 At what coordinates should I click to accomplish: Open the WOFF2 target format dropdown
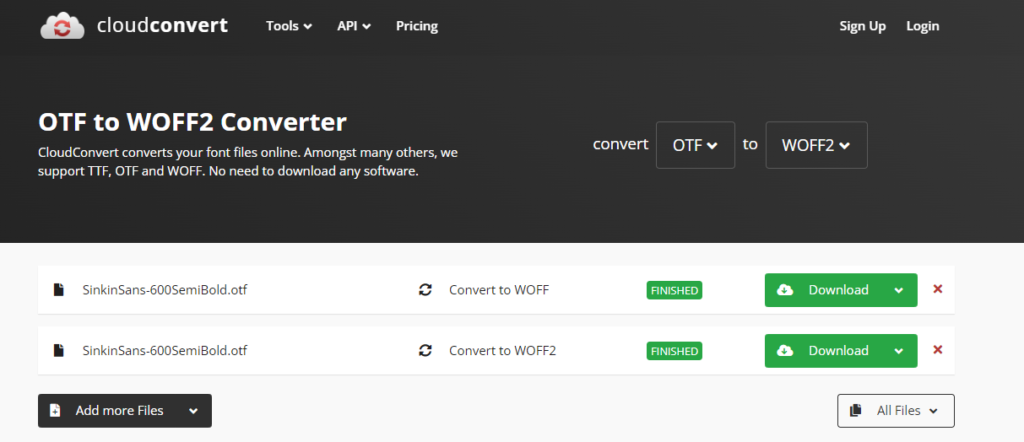tap(816, 145)
